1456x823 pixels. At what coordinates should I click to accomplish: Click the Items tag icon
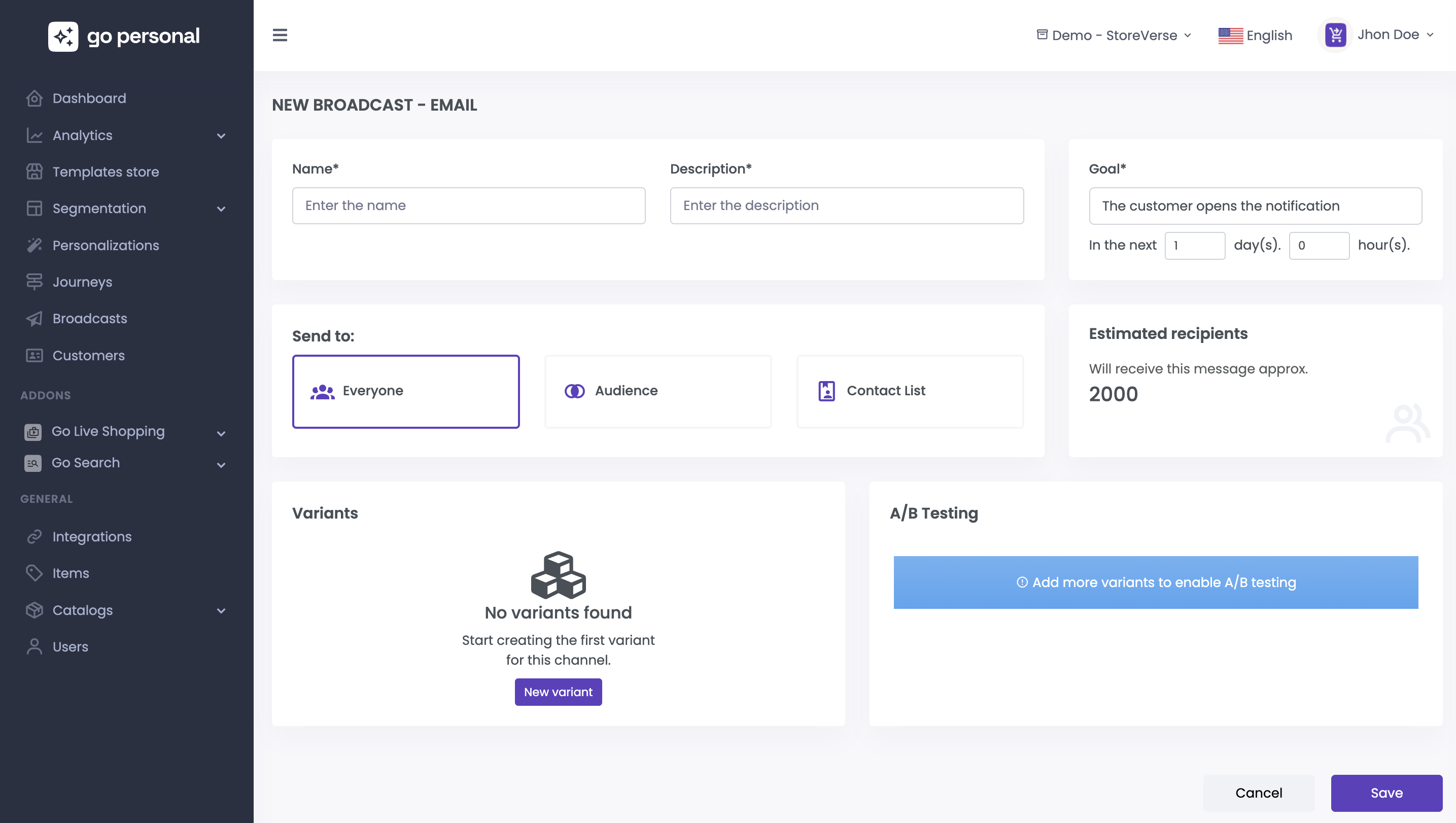(x=34, y=573)
